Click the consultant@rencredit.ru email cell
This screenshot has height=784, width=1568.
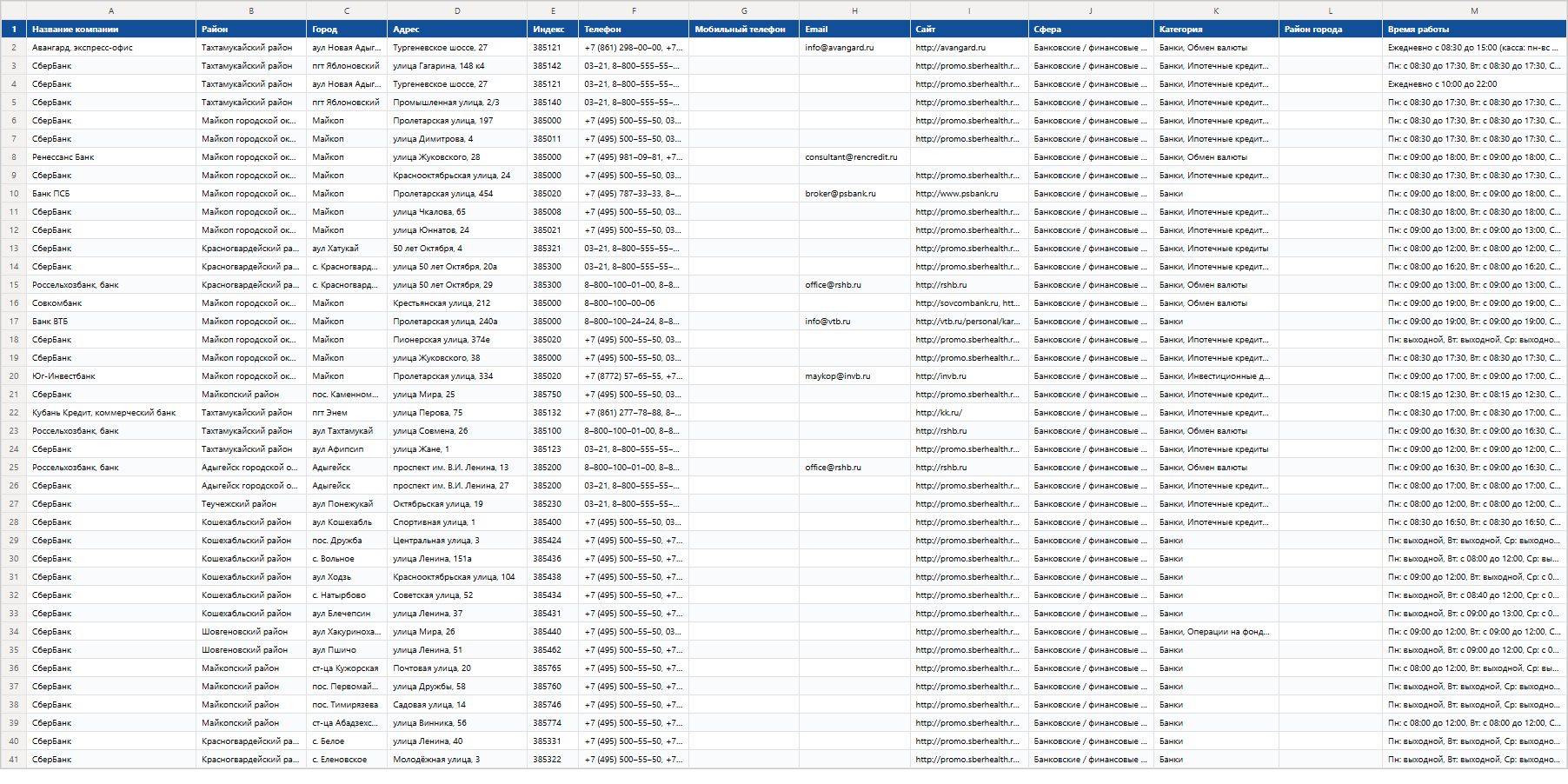coord(854,157)
